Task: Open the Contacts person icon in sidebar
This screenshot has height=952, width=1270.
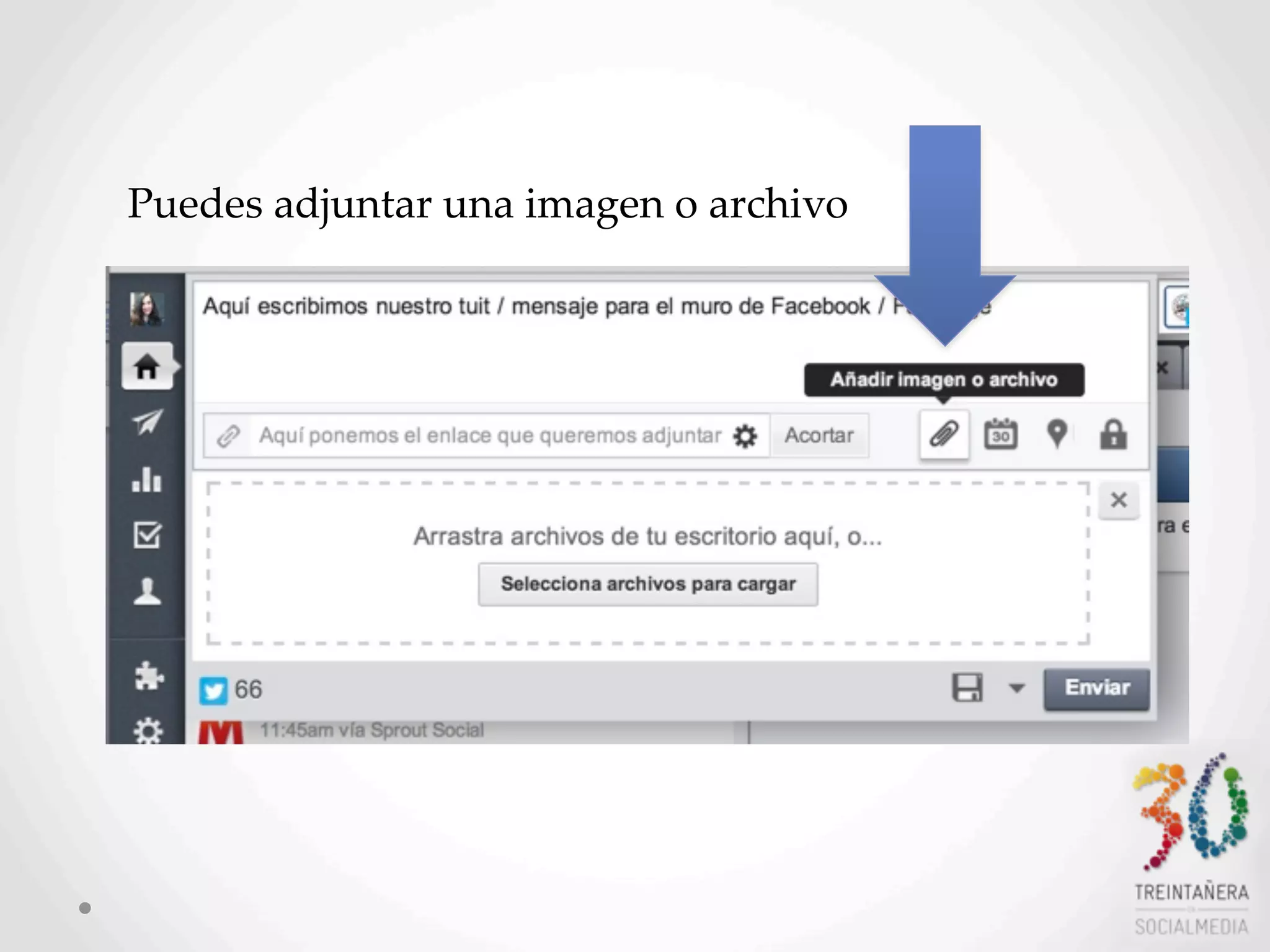Action: [147, 591]
